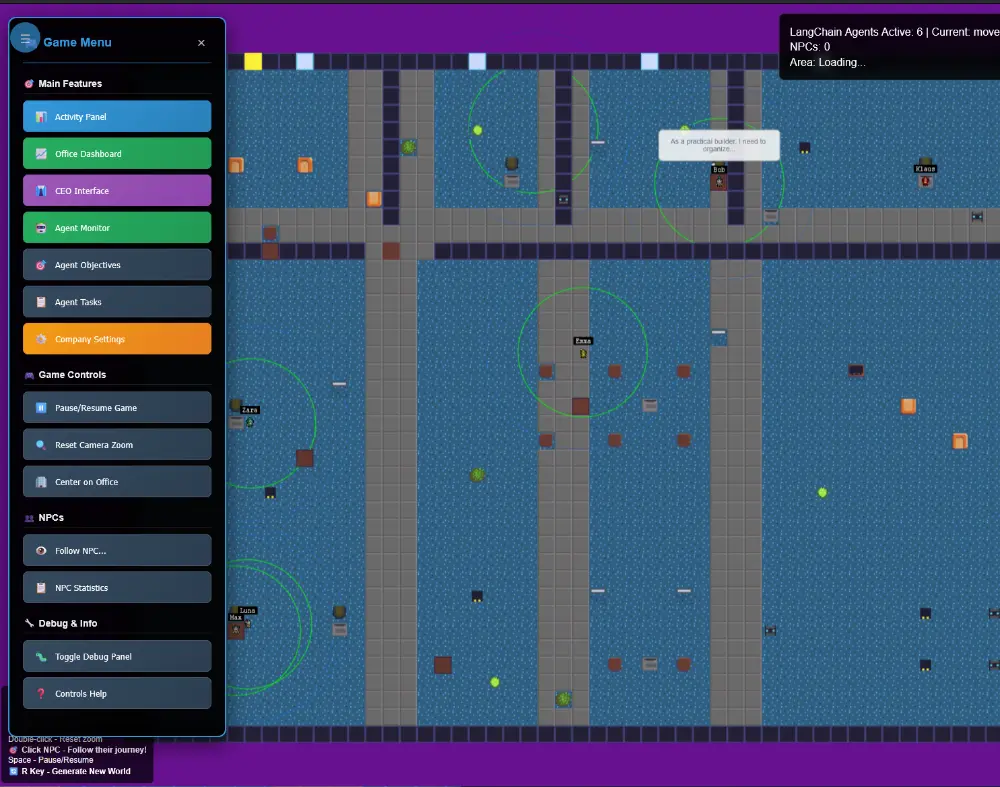Click Bob's speech bubble text
1000x787 pixels.
coord(718,145)
